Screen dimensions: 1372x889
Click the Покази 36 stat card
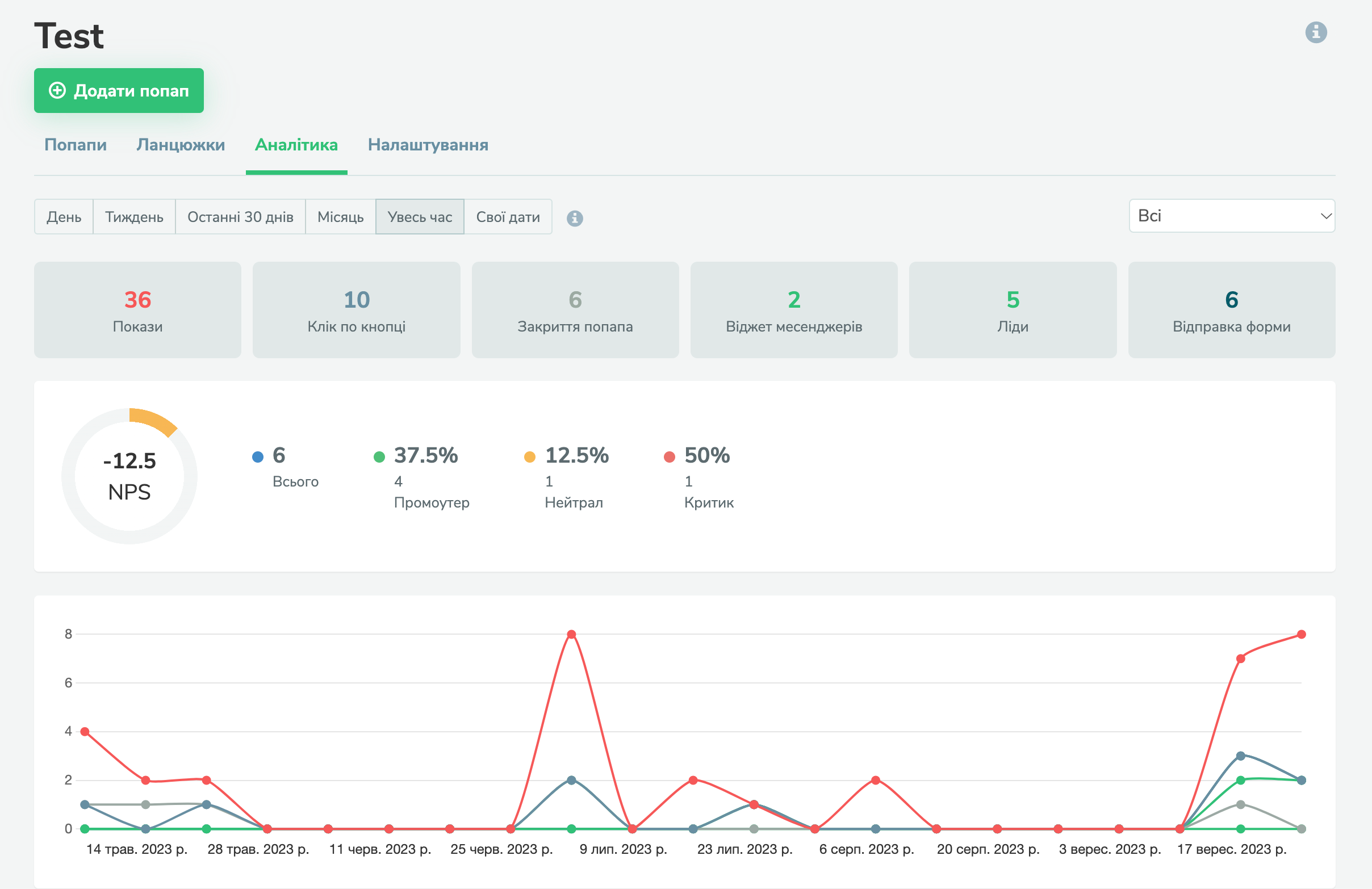click(137, 310)
